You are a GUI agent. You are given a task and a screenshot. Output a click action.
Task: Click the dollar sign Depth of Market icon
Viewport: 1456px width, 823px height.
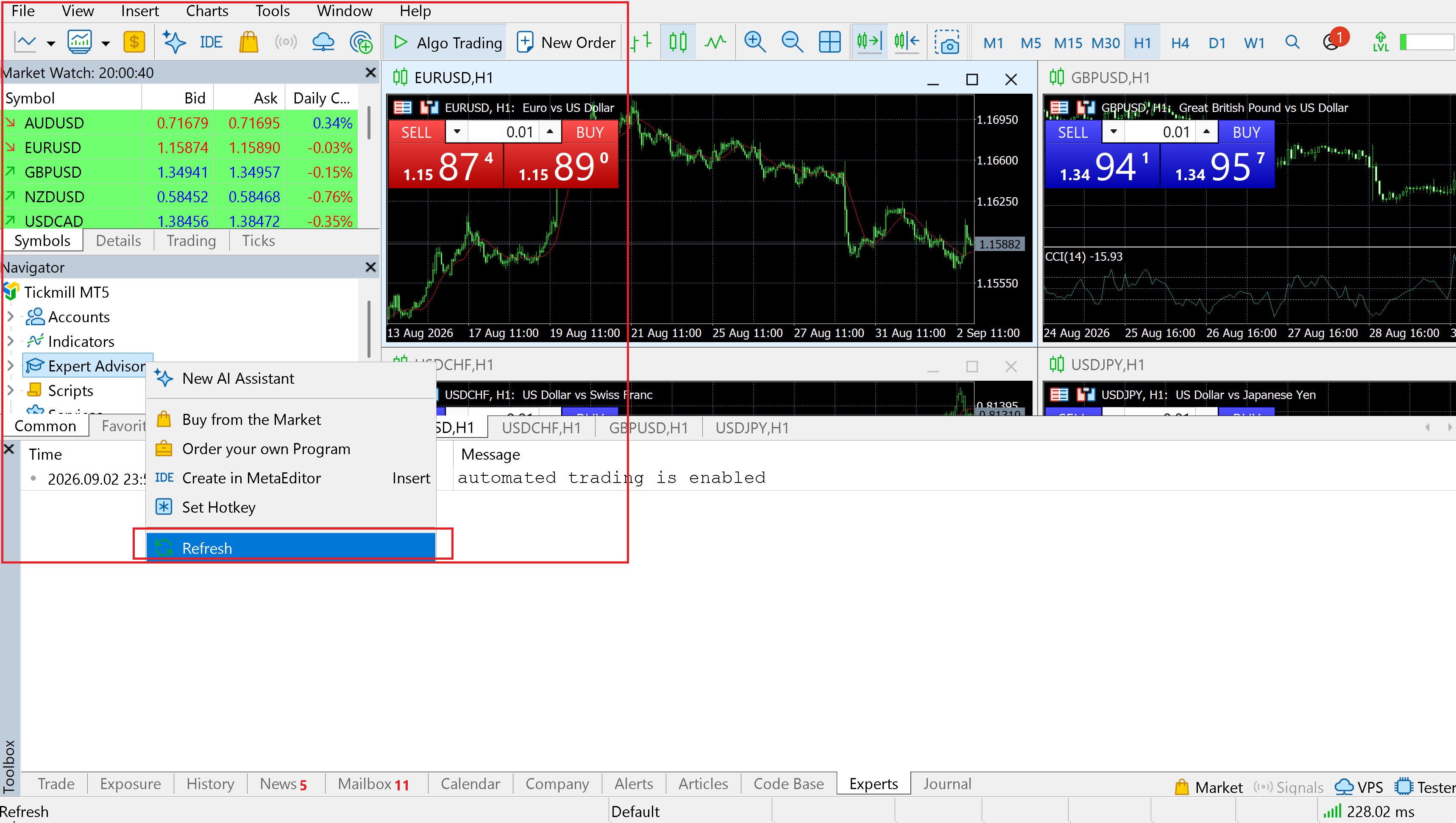tap(134, 42)
